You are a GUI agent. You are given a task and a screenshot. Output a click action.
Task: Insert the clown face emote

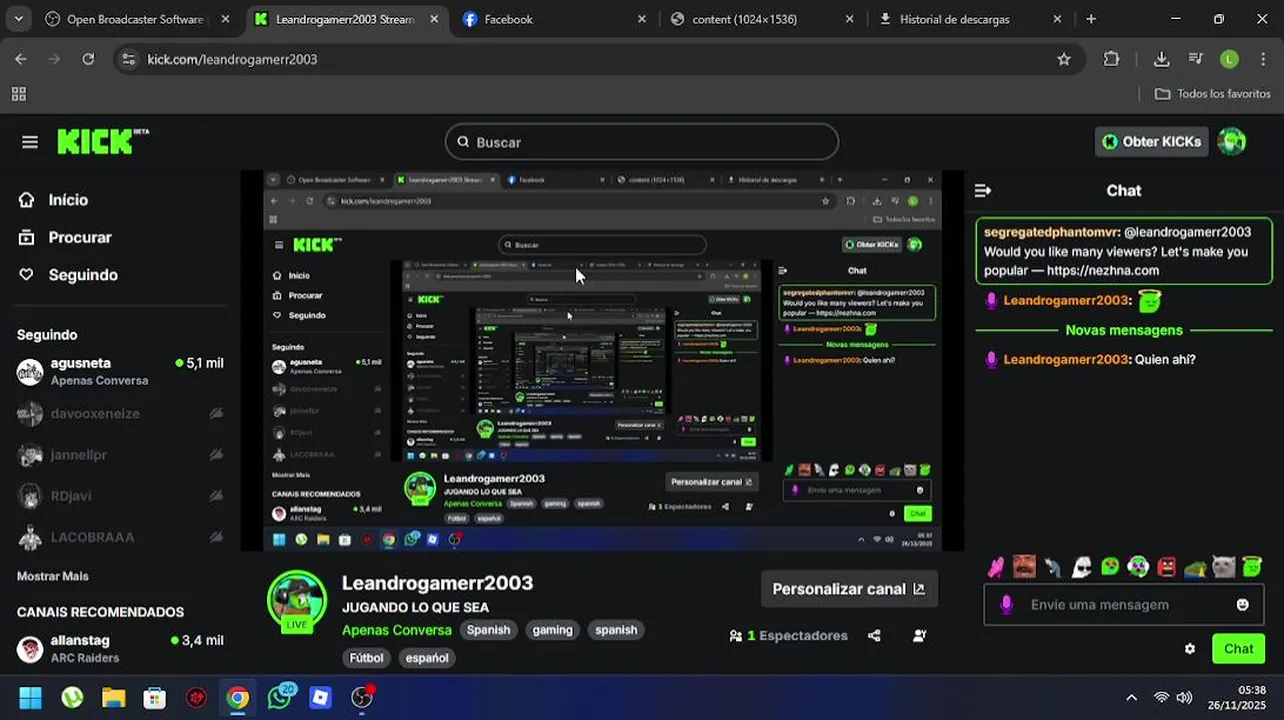(x=1139, y=568)
